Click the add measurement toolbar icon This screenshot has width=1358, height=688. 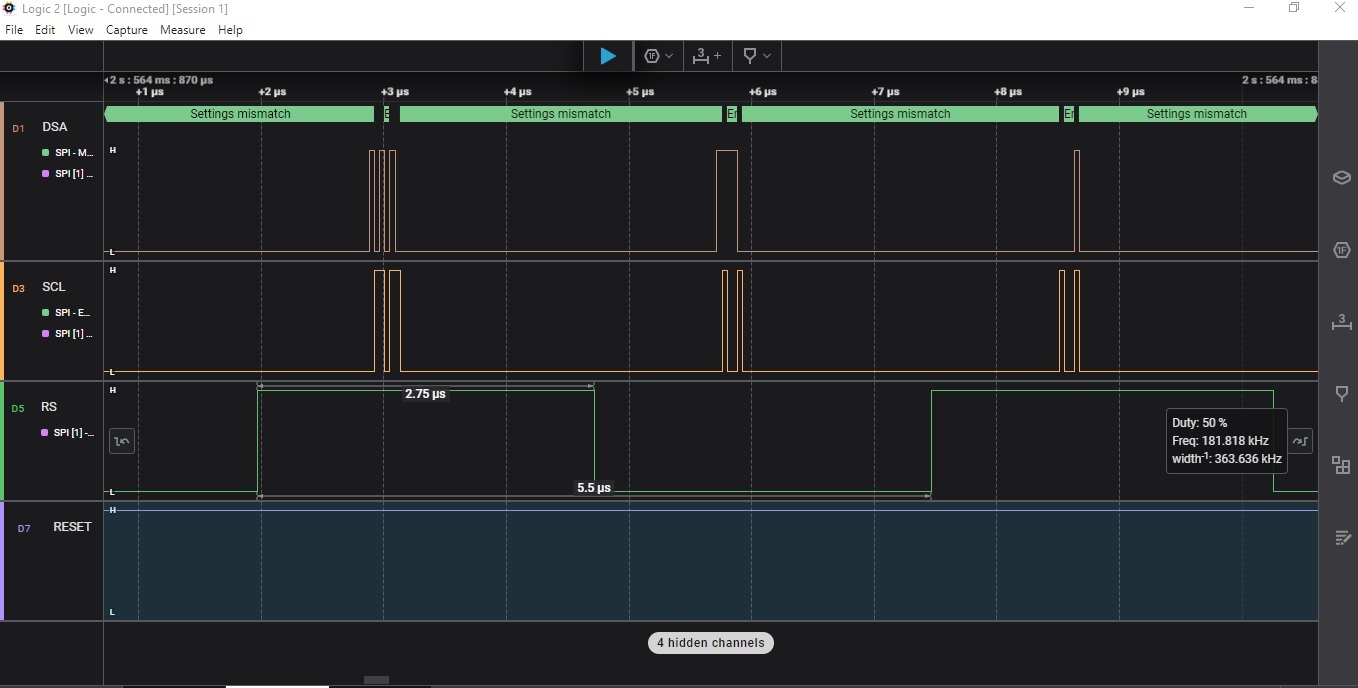(707, 56)
